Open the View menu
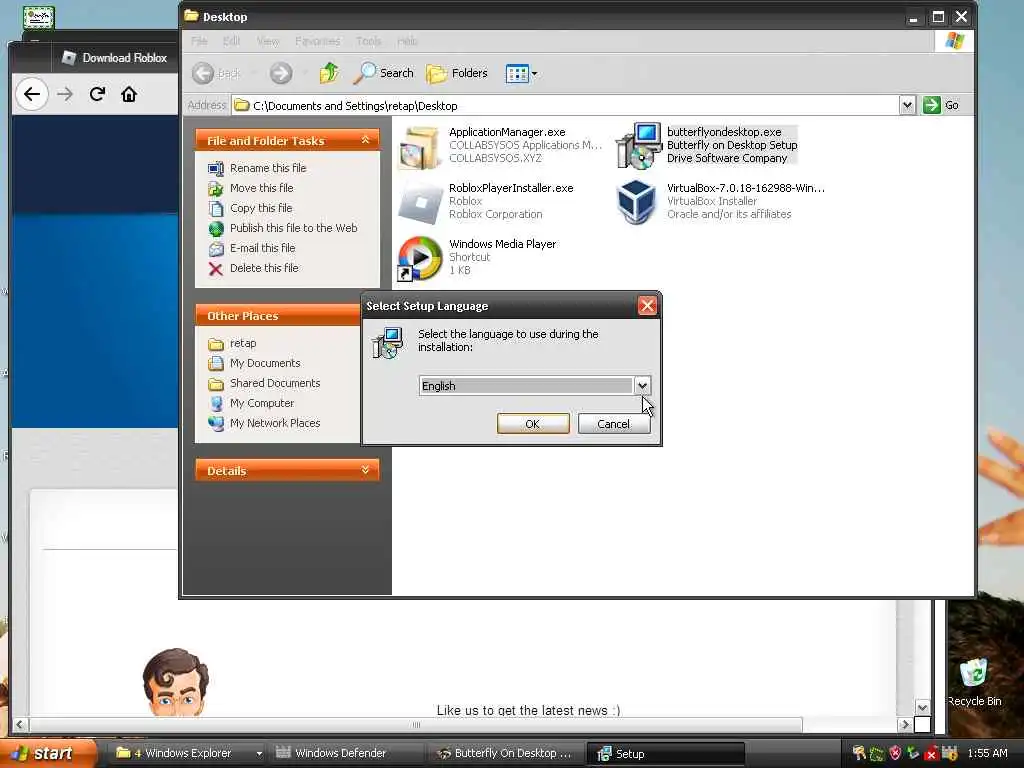This screenshot has width=1024, height=768. point(268,41)
